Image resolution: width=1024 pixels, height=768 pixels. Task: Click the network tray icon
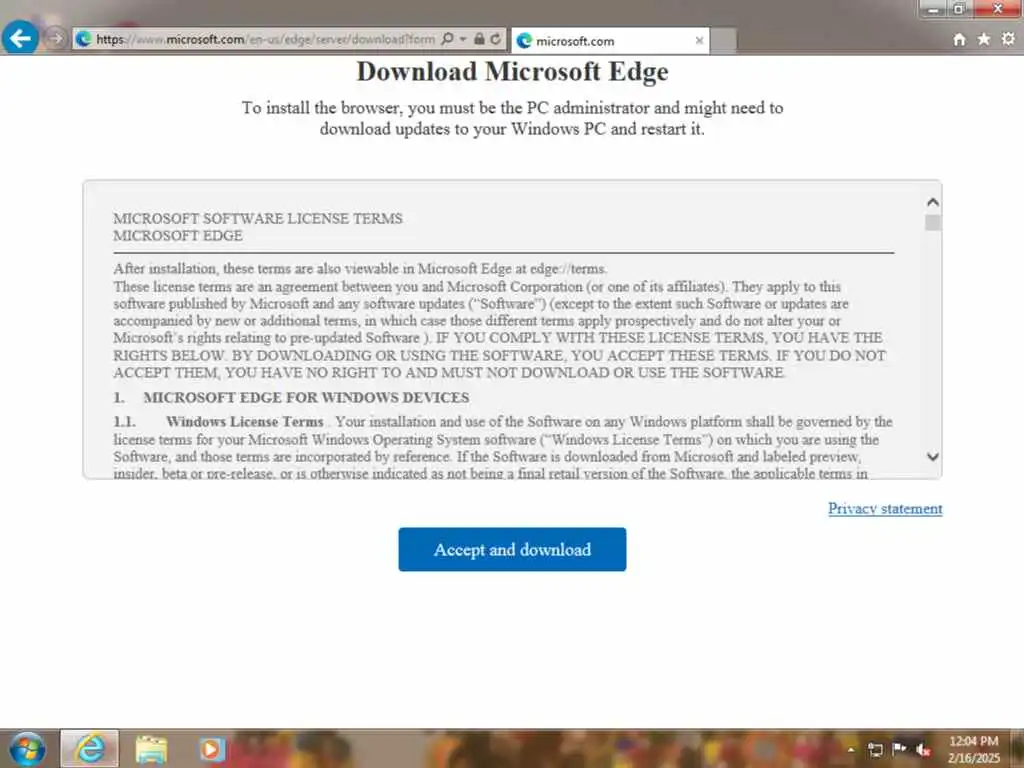click(x=876, y=750)
